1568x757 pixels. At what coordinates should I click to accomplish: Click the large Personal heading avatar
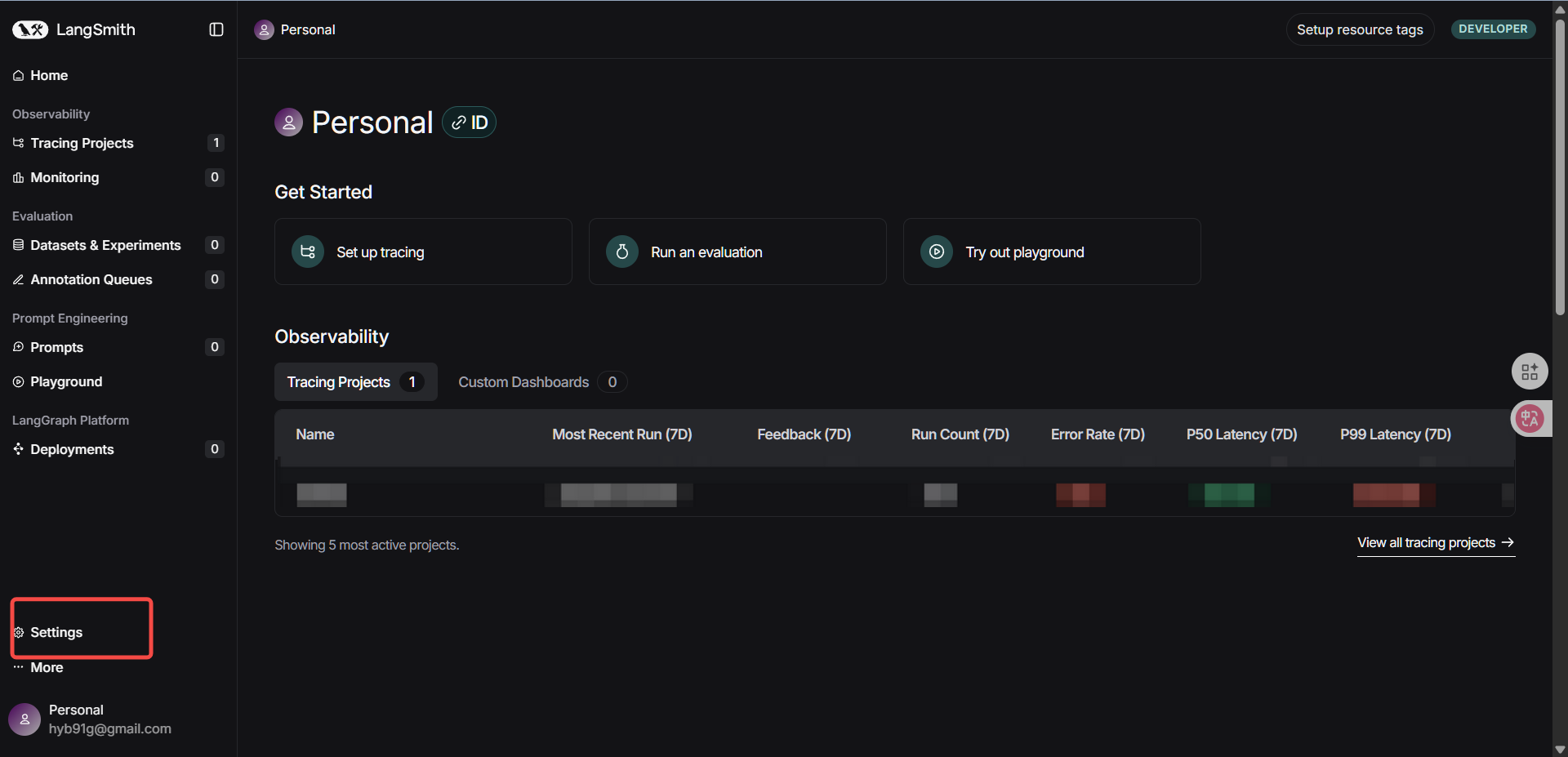point(288,122)
